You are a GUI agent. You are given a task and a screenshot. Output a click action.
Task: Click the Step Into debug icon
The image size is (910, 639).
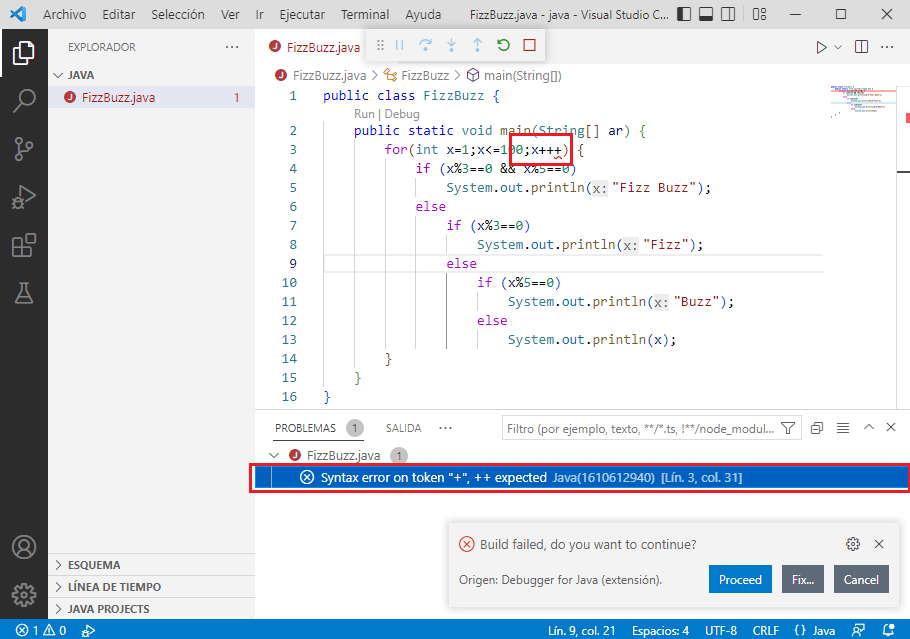451,45
